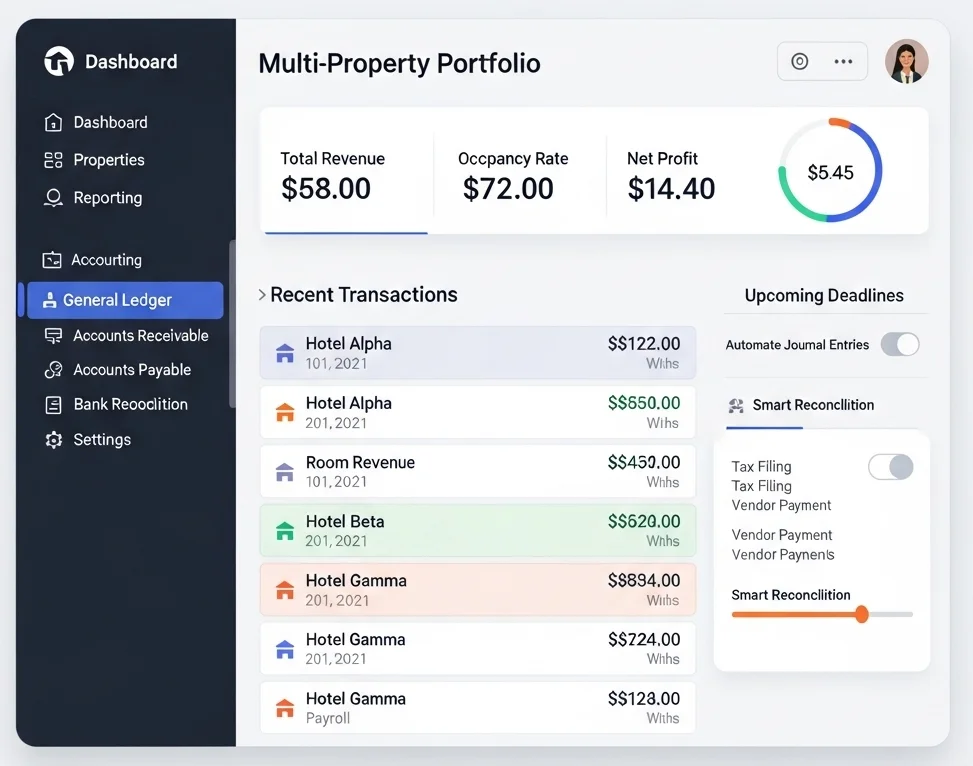Image resolution: width=973 pixels, height=766 pixels.
Task: Toggle Automate Journal Entries switch
Action: [x=900, y=344]
